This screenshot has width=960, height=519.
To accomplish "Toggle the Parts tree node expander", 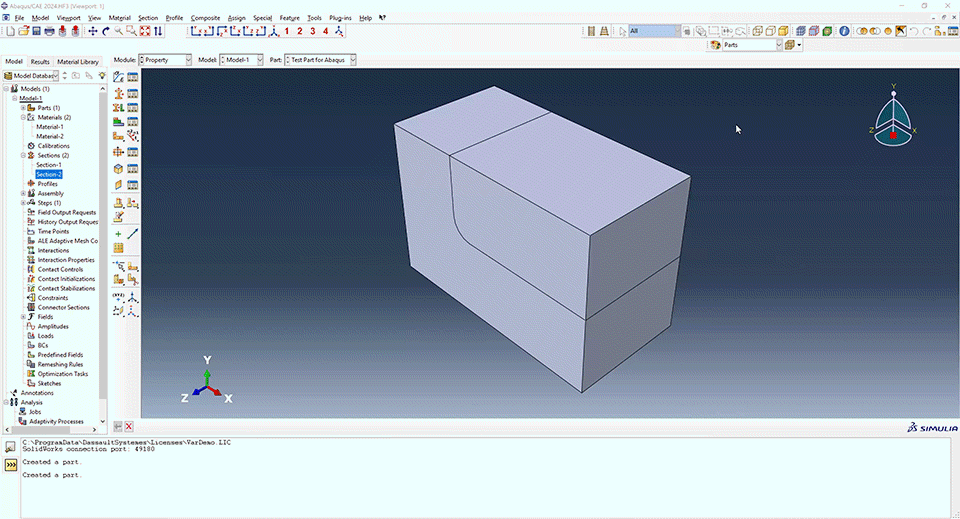I will pyautogui.click(x=23, y=108).
